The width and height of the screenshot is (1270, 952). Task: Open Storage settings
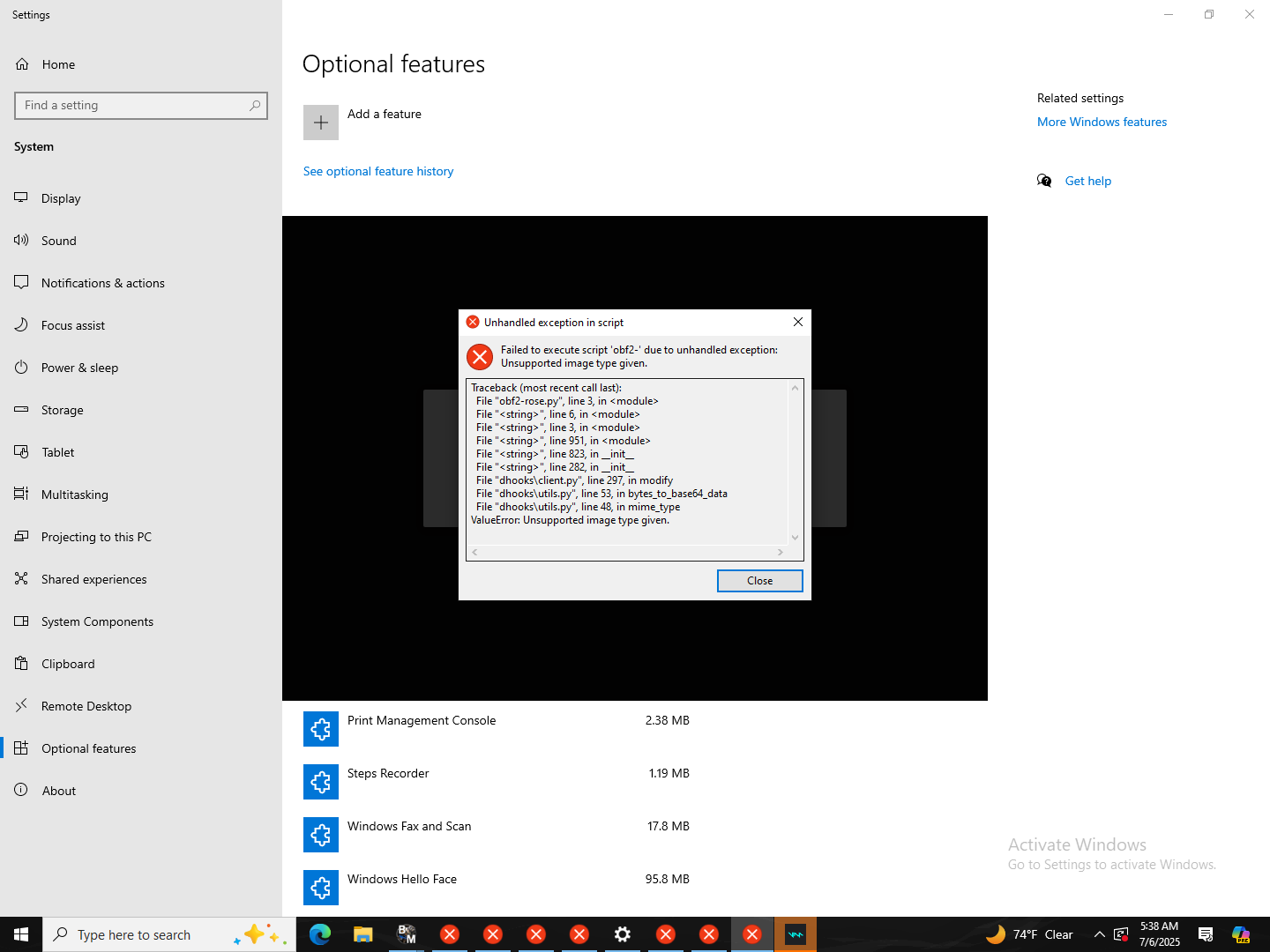point(141,410)
